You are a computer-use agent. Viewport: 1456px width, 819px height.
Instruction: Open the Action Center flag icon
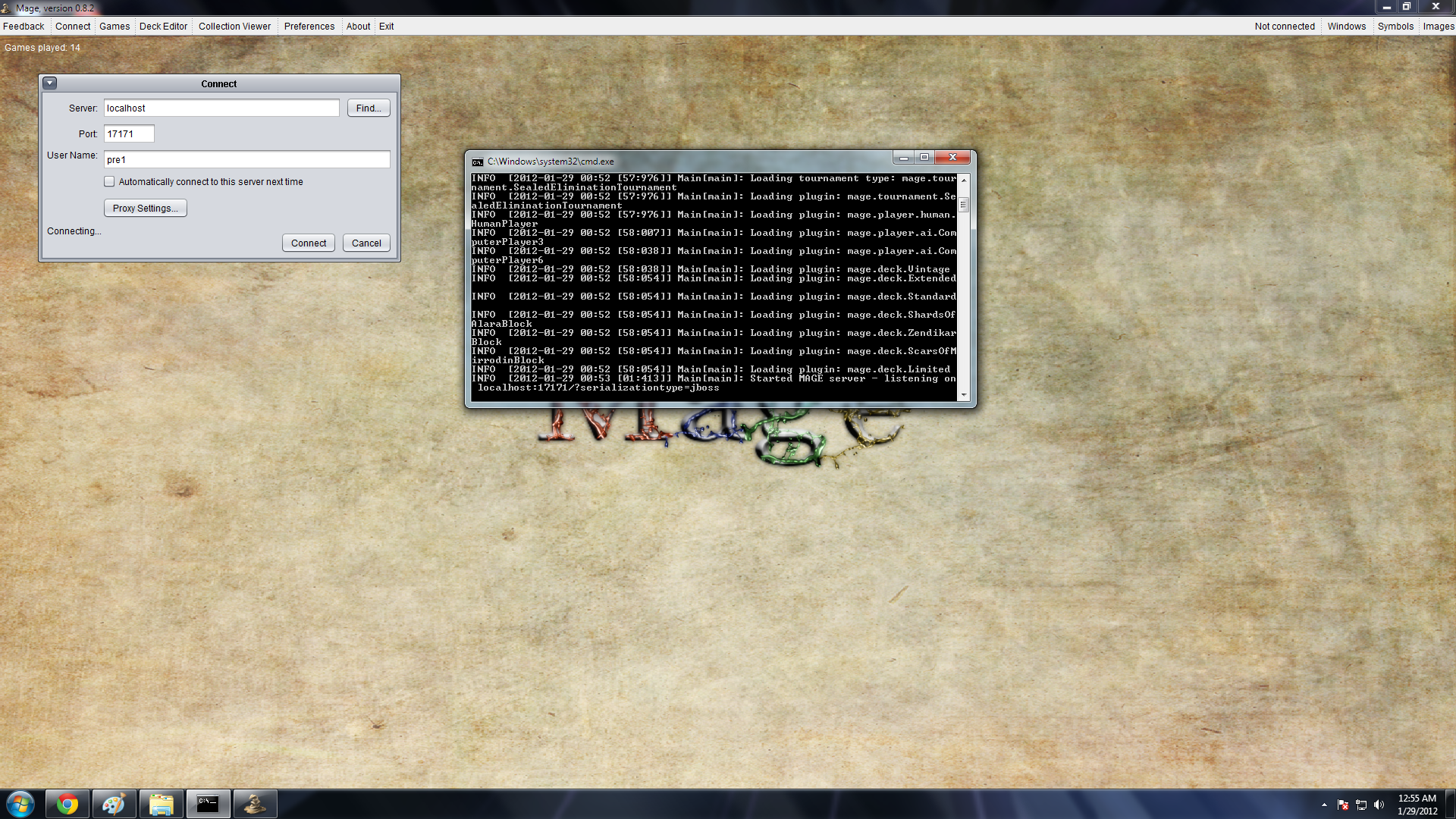point(1343,805)
